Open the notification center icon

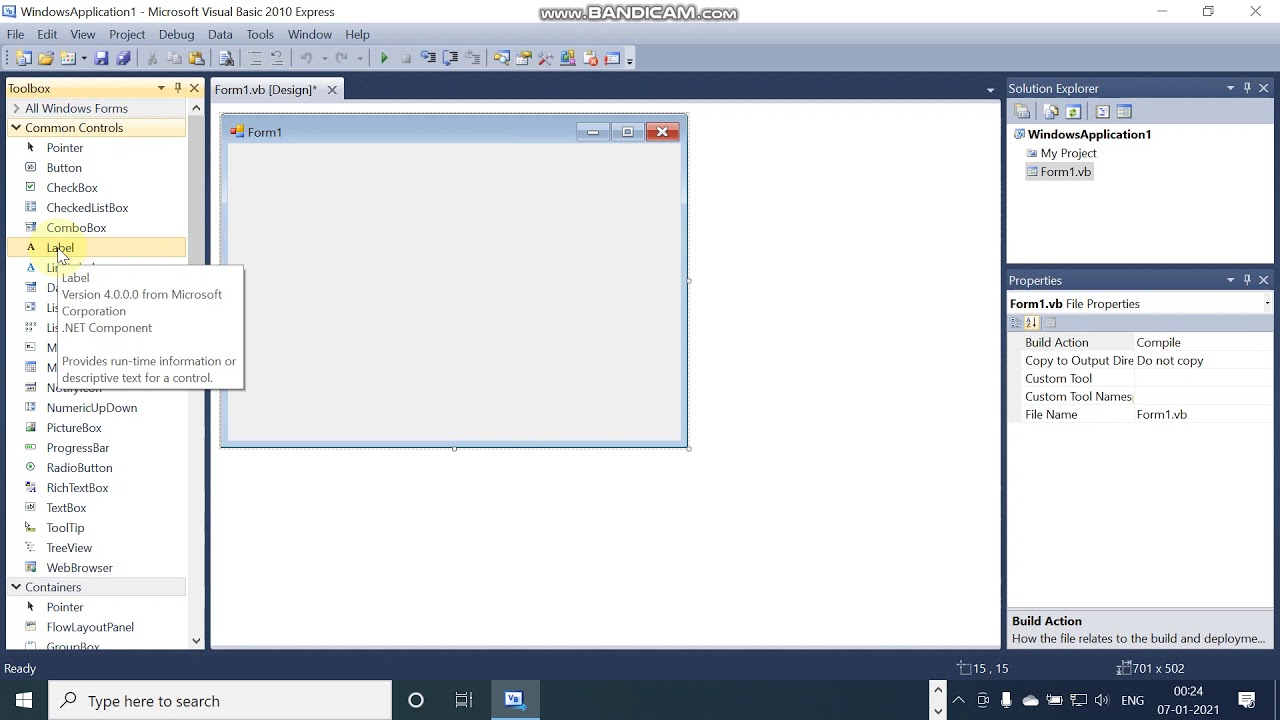tap(1247, 700)
